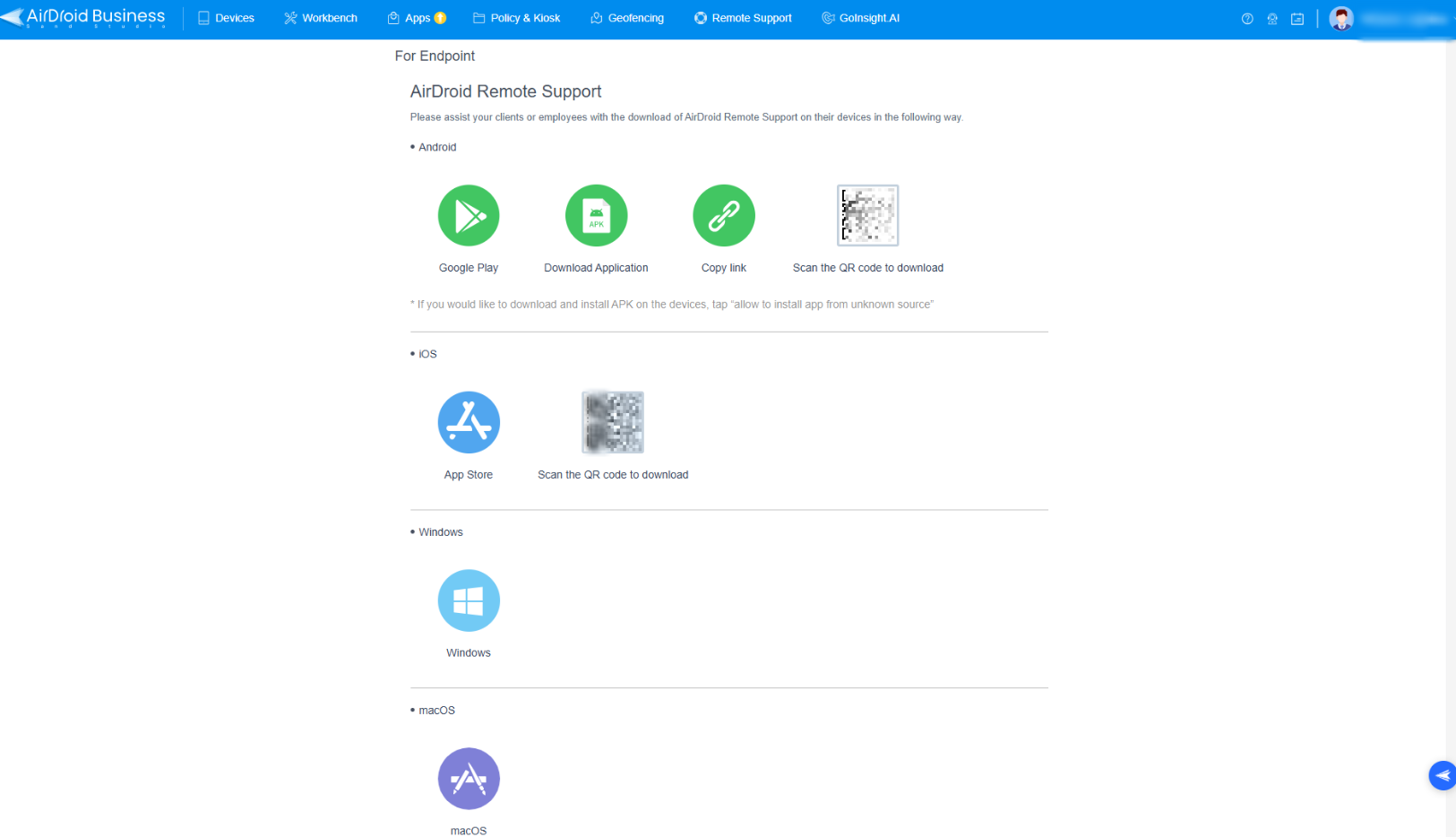Open the Workbench menu
Screen dimensions: 1456x837
(321, 18)
